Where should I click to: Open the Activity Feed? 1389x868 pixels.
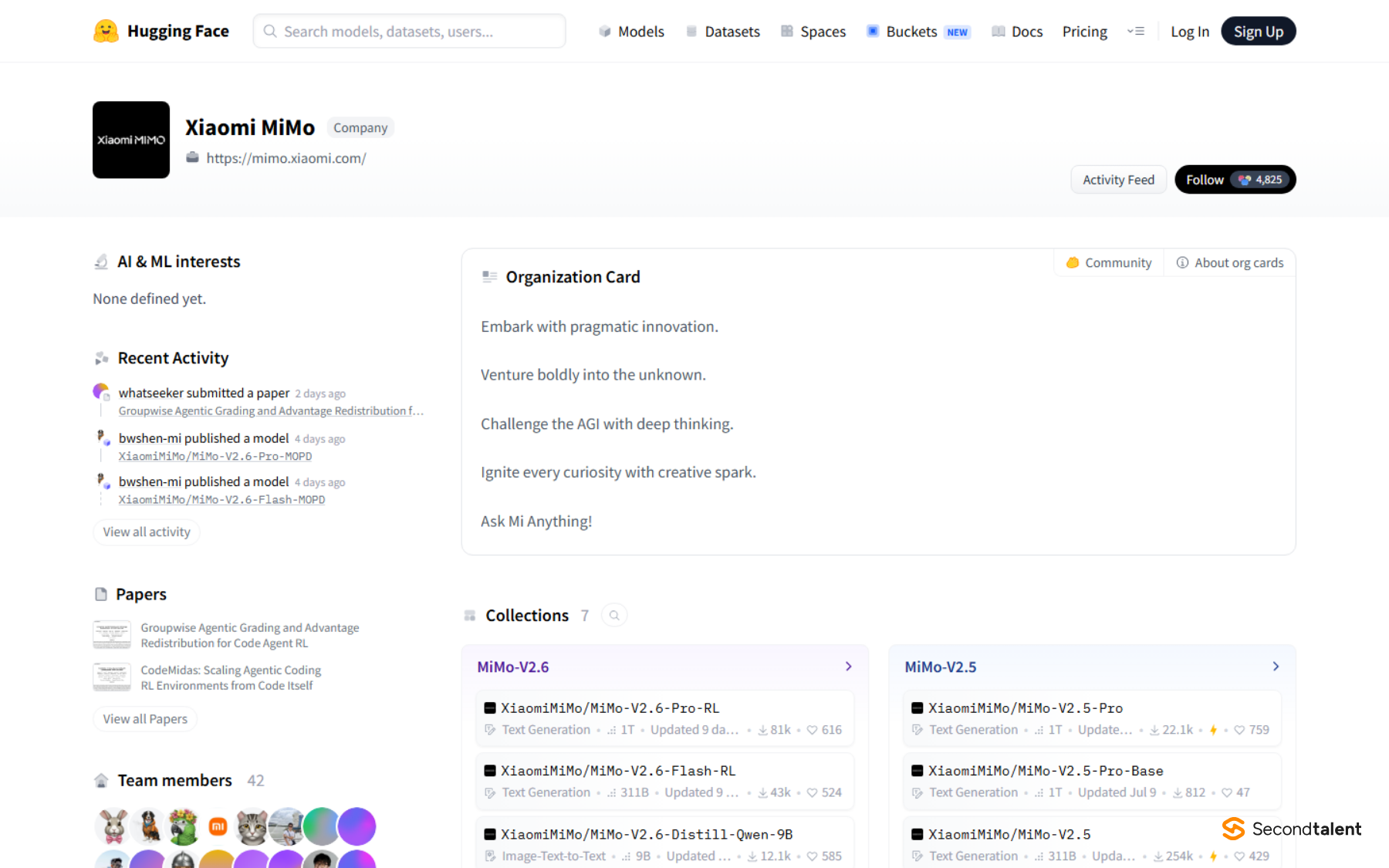1118,180
